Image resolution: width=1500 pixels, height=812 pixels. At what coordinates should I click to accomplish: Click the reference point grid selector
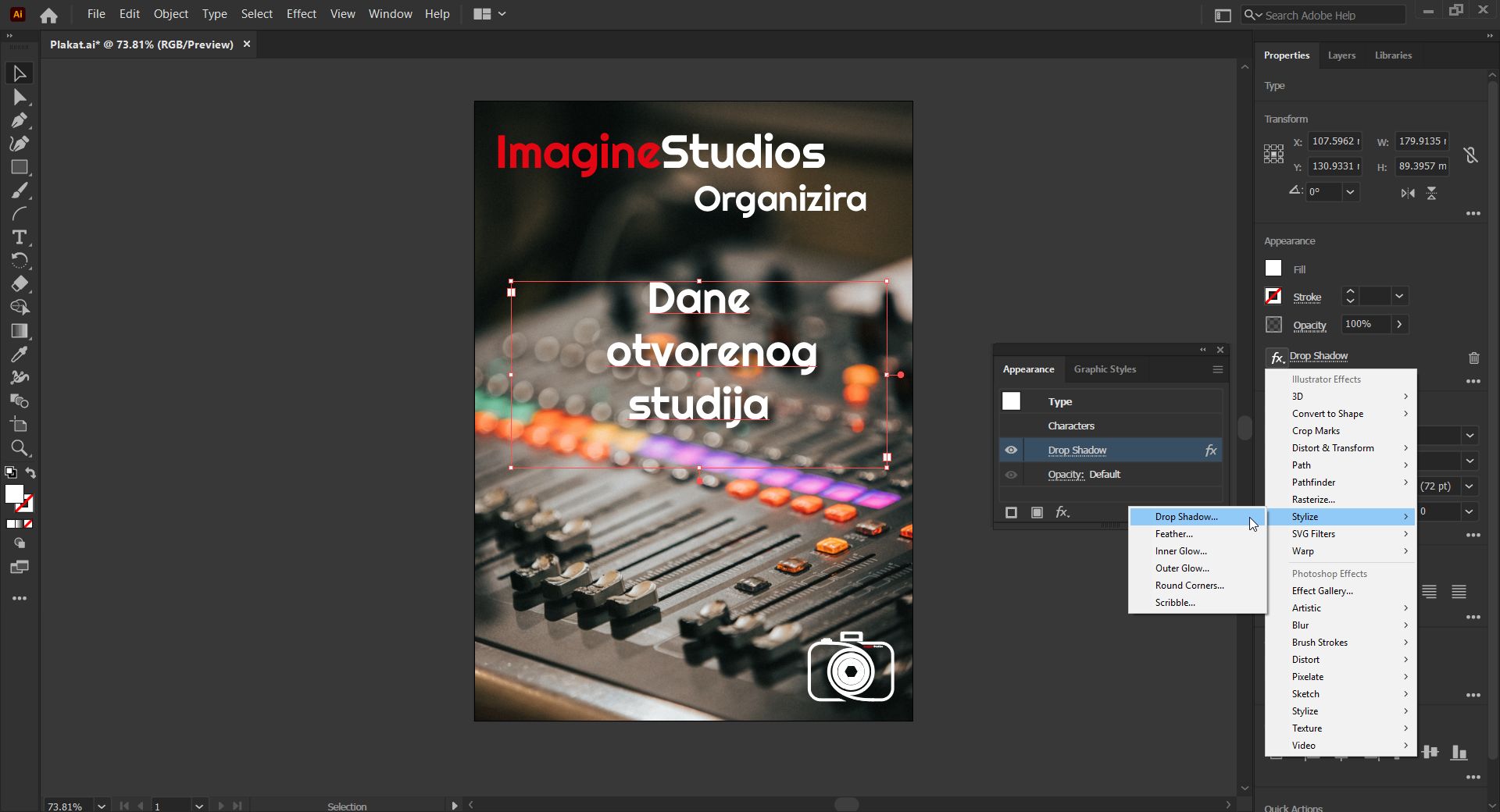[1273, 154]
